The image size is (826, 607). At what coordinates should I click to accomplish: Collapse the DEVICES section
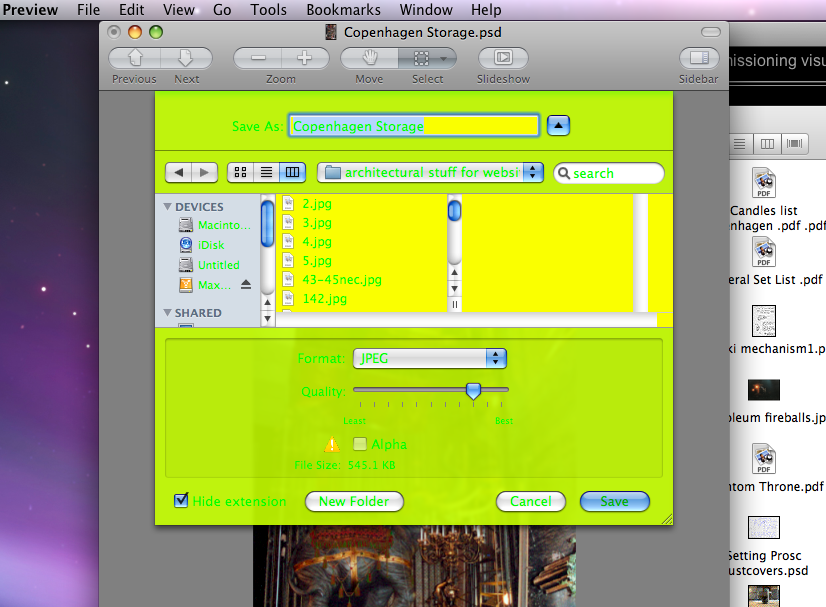tap(167, 206)
